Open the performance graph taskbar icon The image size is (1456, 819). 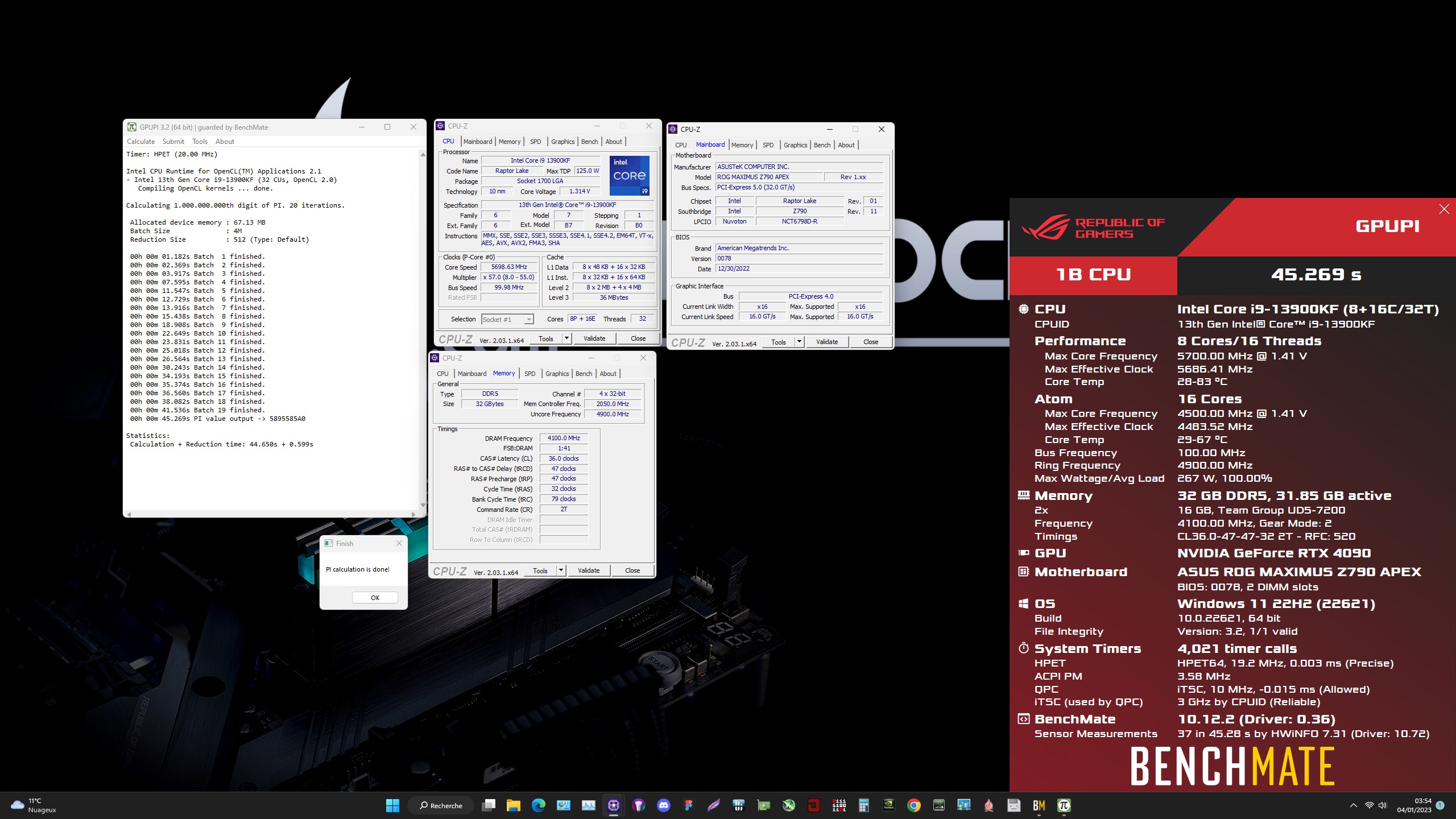pos(589,805)
